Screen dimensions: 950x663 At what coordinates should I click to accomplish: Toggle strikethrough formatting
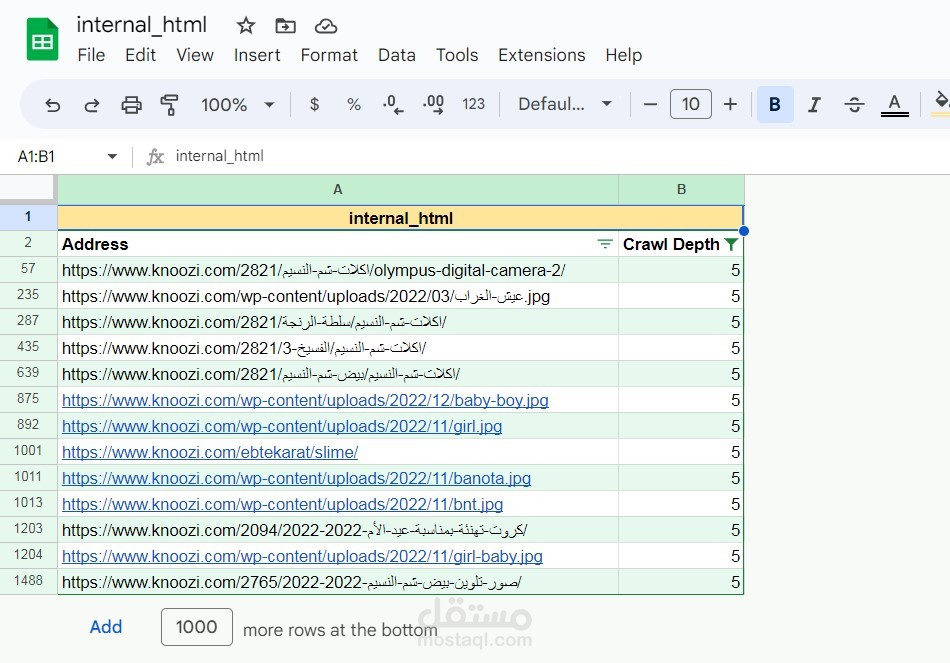[x=854, y=104]
